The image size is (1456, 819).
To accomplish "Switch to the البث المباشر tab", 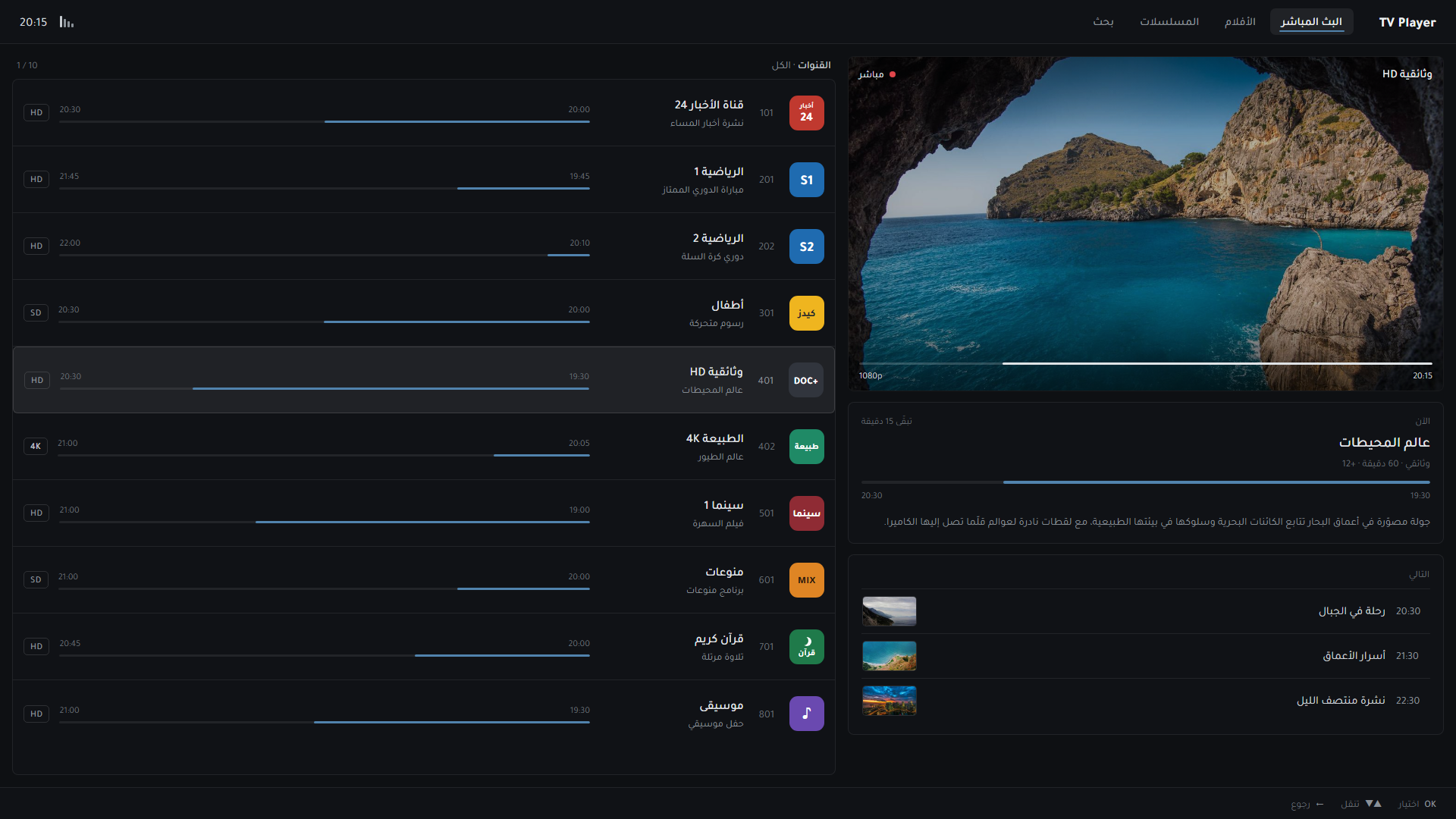I will point(1311,22).
